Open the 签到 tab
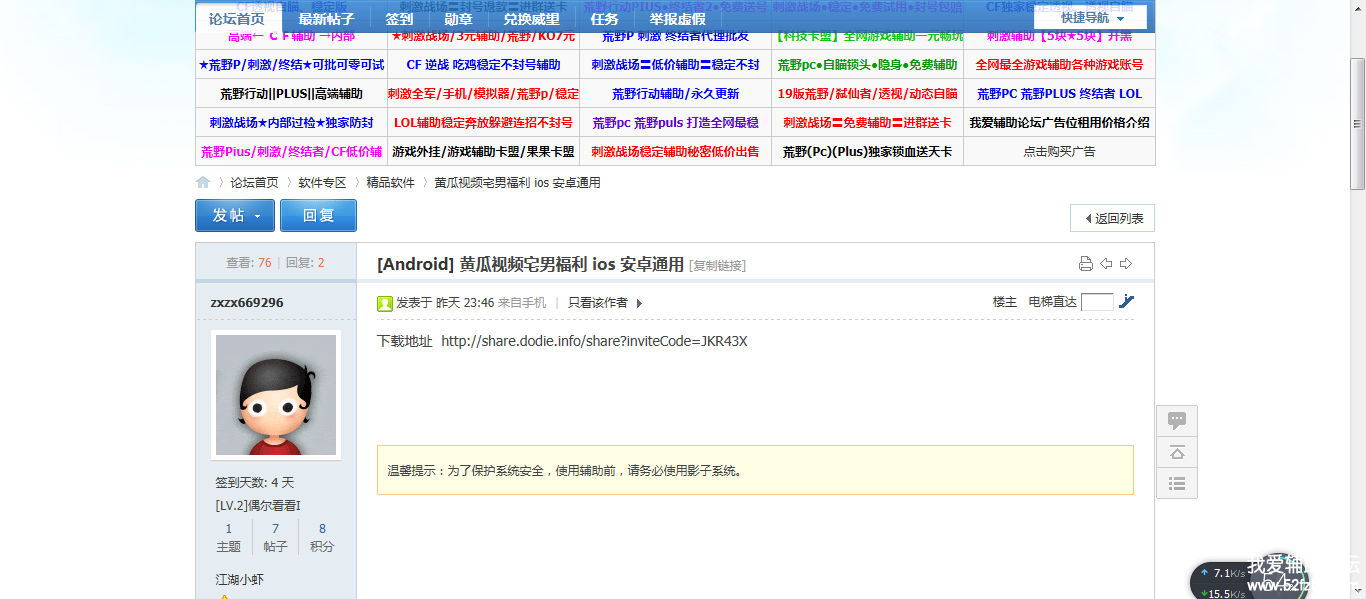Viewport: 1366px width, 599px height. (399, 19)
